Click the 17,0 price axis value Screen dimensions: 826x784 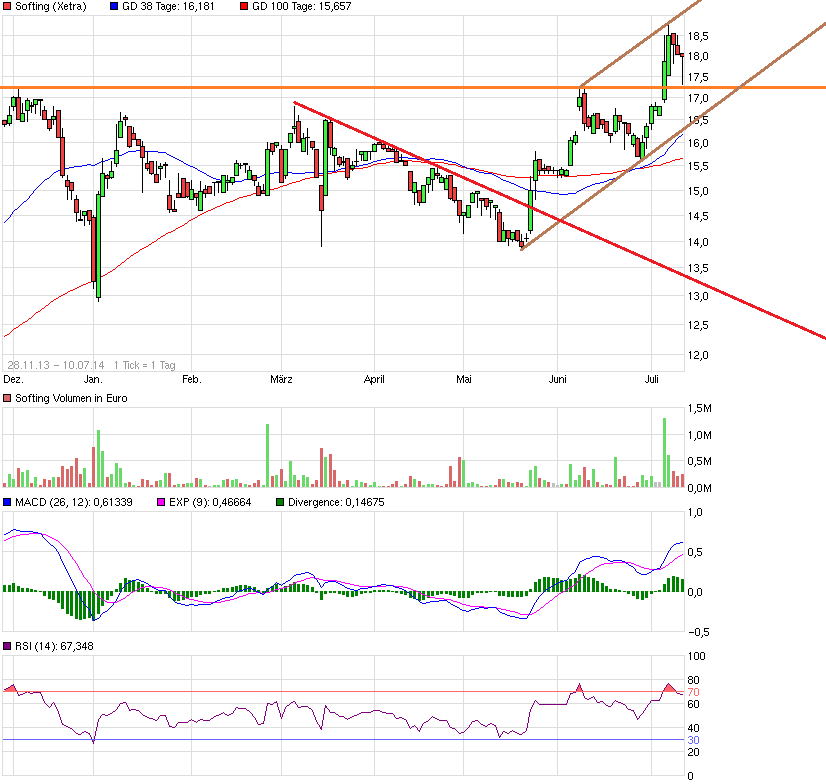[698, 99]
